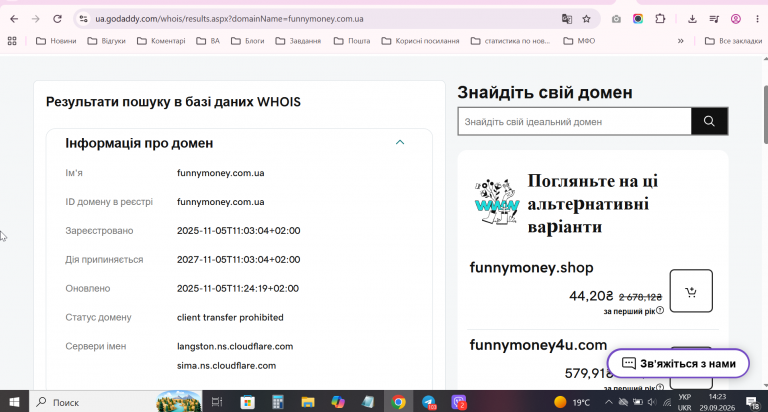Viewport: 768px width, 412px height.
Task: Click the page vertical scrollbar
Action: pos(765,115)
